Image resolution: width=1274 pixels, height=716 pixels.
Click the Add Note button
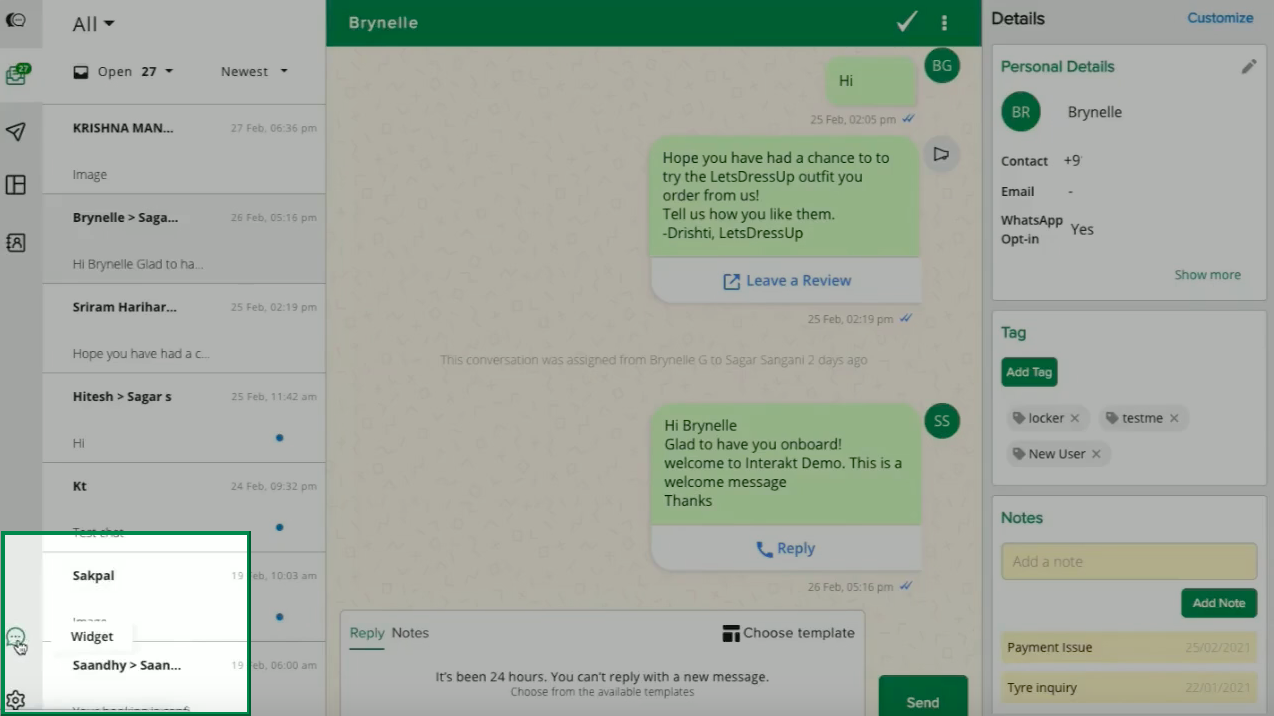[1218, 603]
